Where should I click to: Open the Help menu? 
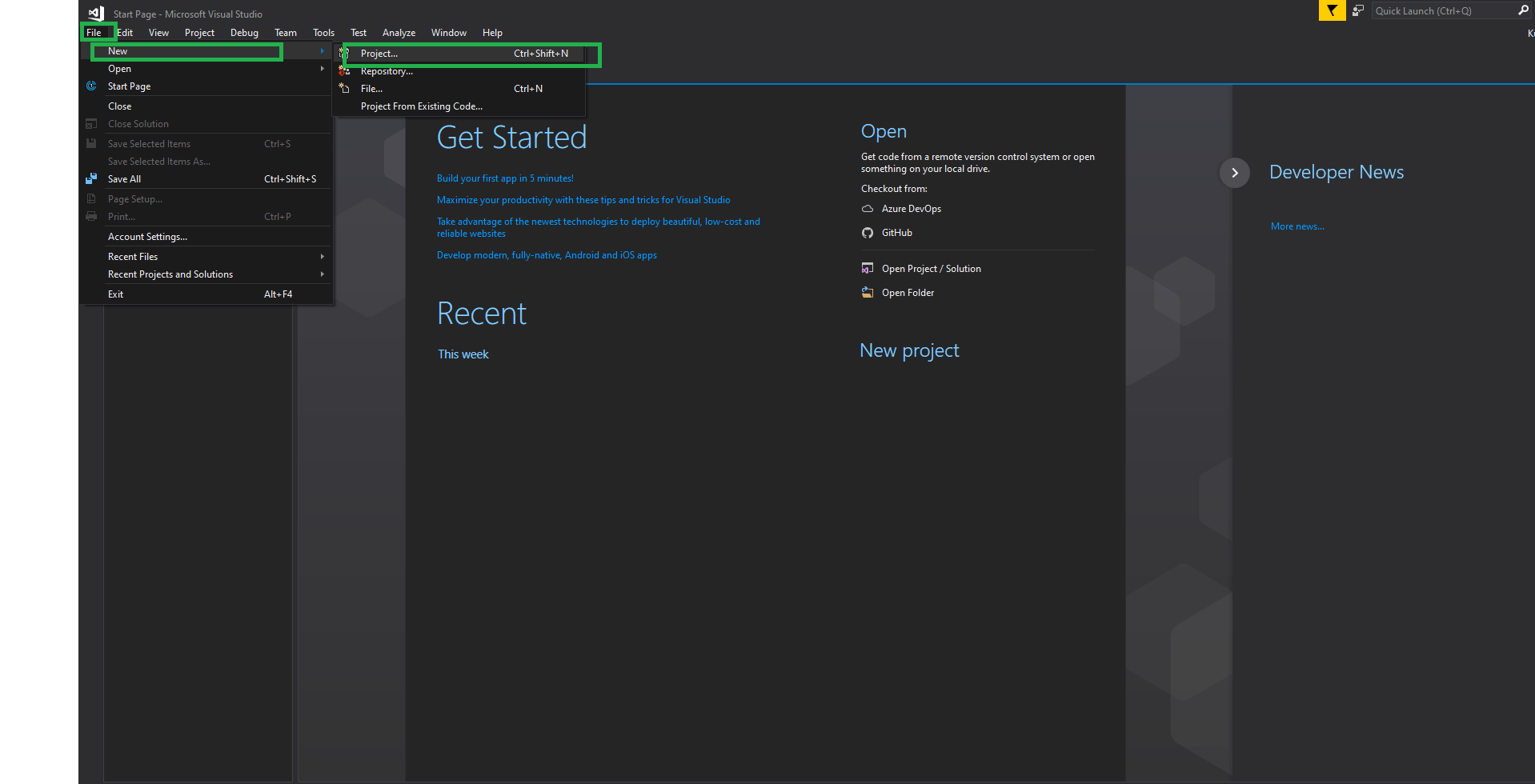(x=492, y=33)
